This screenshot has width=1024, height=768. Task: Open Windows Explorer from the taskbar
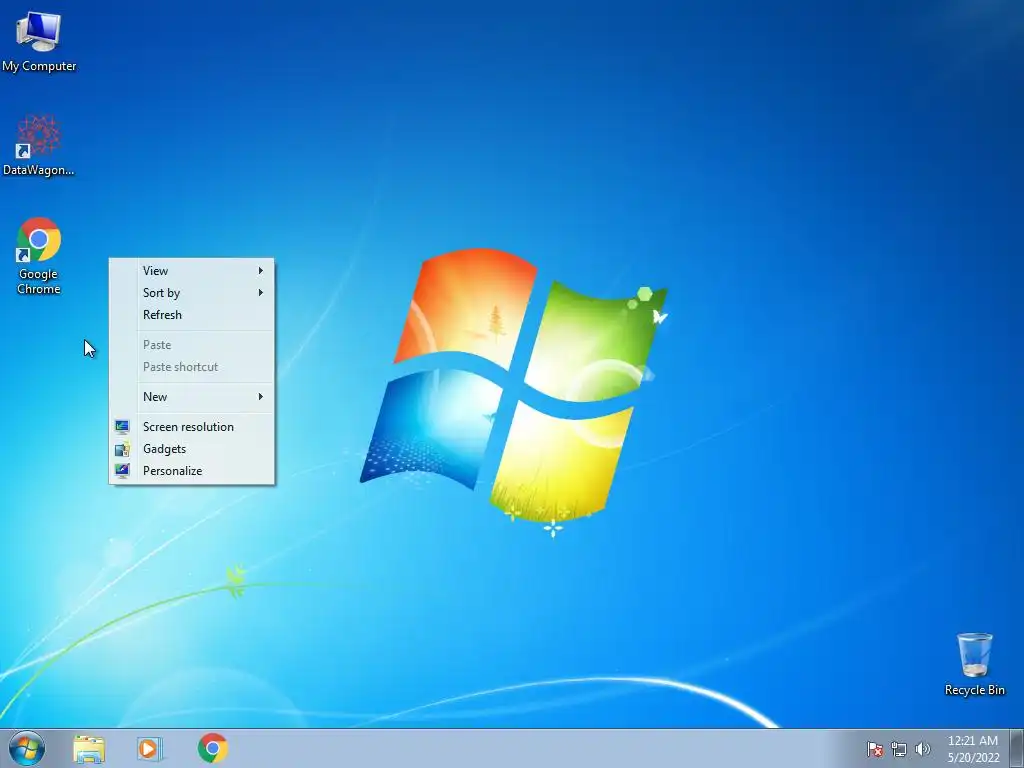tap(89, 748)
